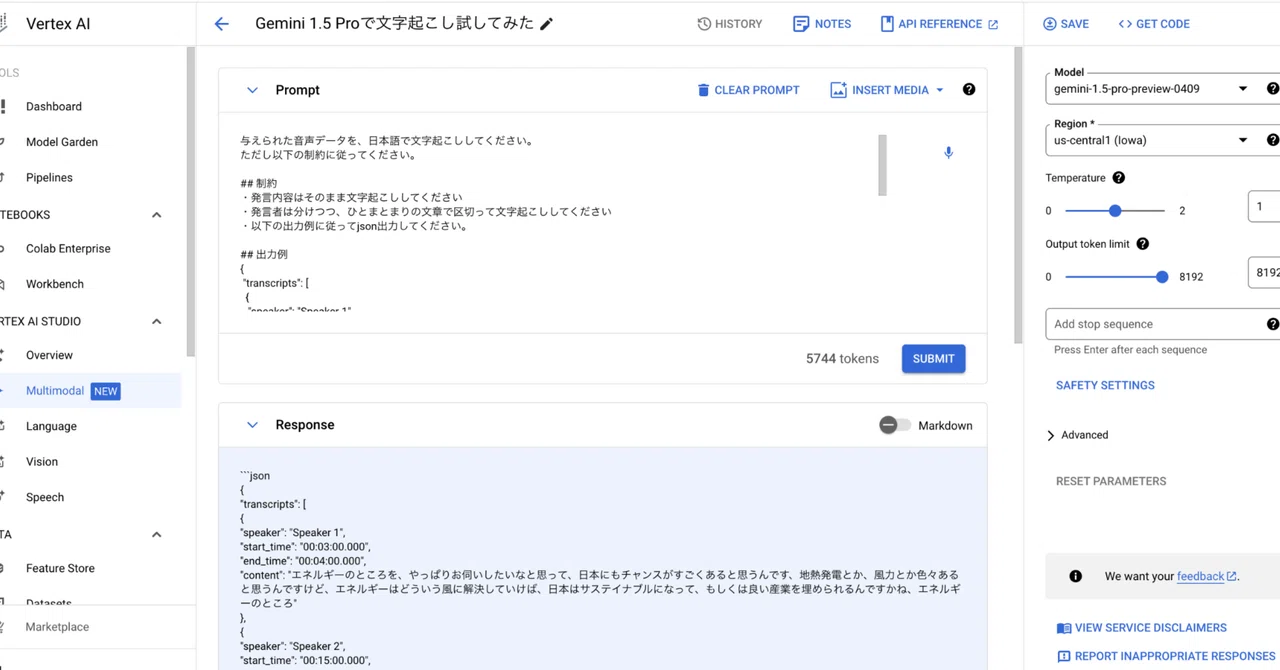Adjust the Temperature slider
Image resolution: width=1280 pixels, height=670 pixels.
[1115, 211]
